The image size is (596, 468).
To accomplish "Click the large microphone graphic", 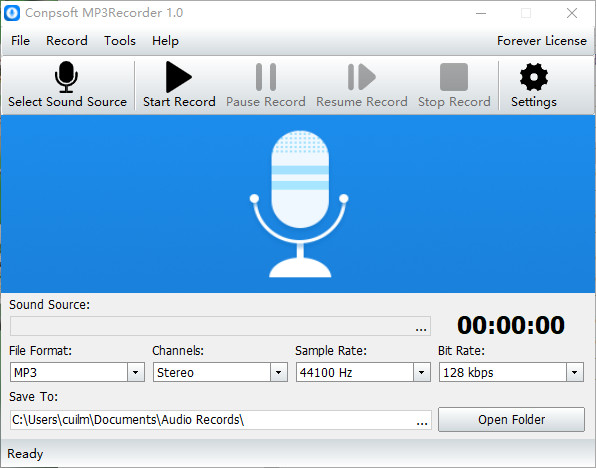I will point(299,204).
